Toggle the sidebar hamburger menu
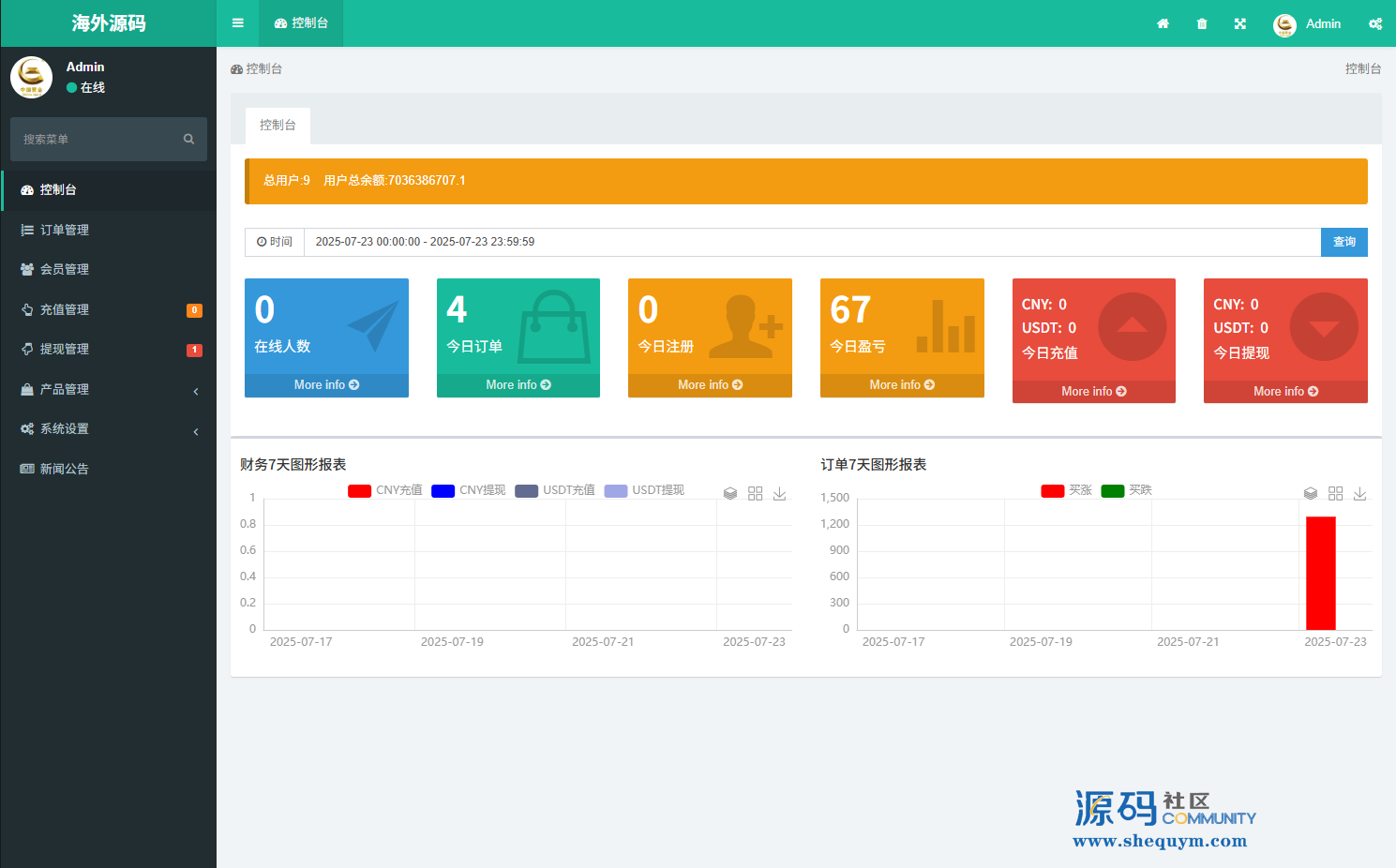The height and width of the screenshot is (868, 1396). pyautogui.click(x=238, y=23)
